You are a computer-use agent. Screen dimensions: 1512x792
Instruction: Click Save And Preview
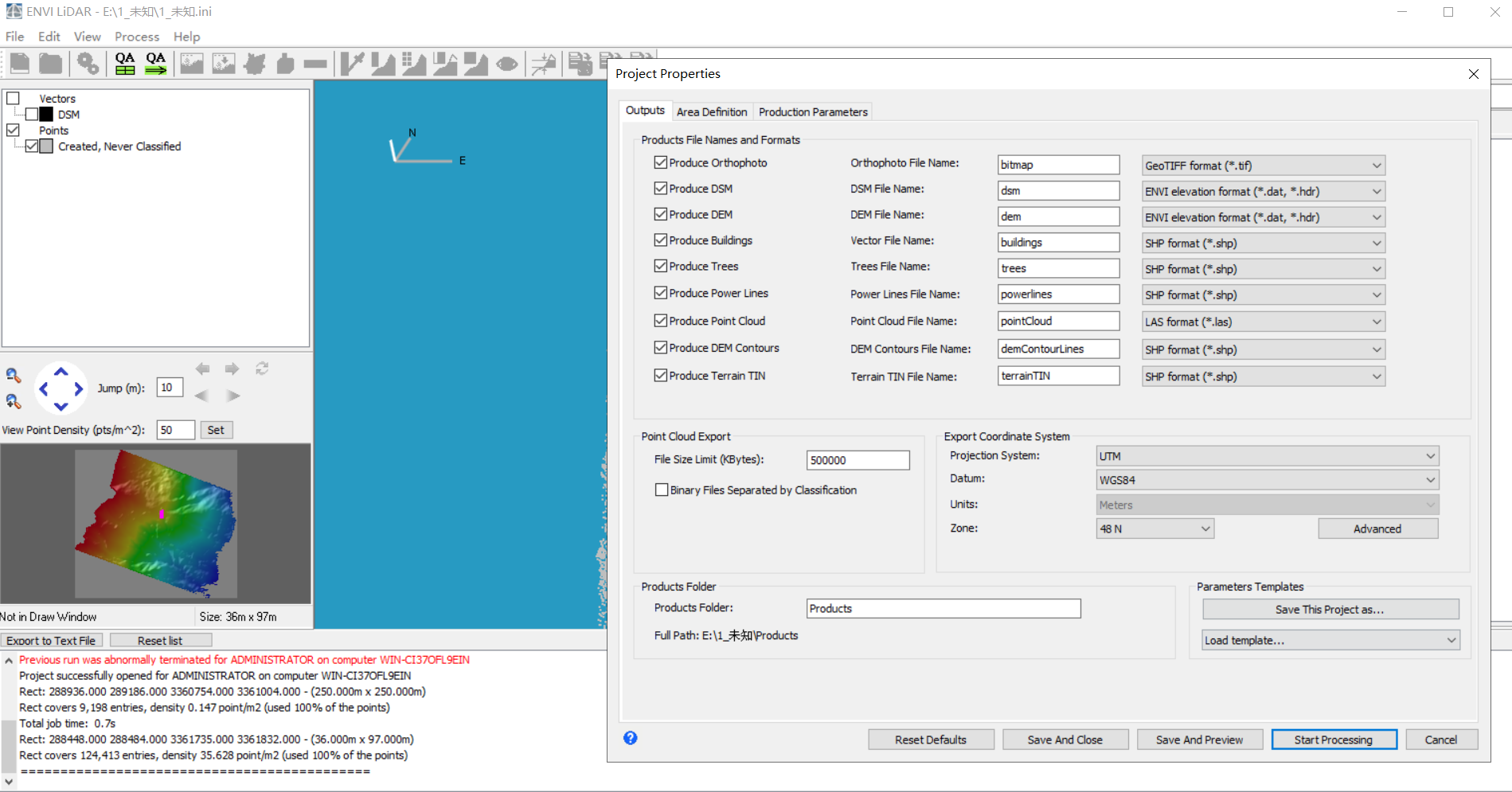pos(1200,739)
